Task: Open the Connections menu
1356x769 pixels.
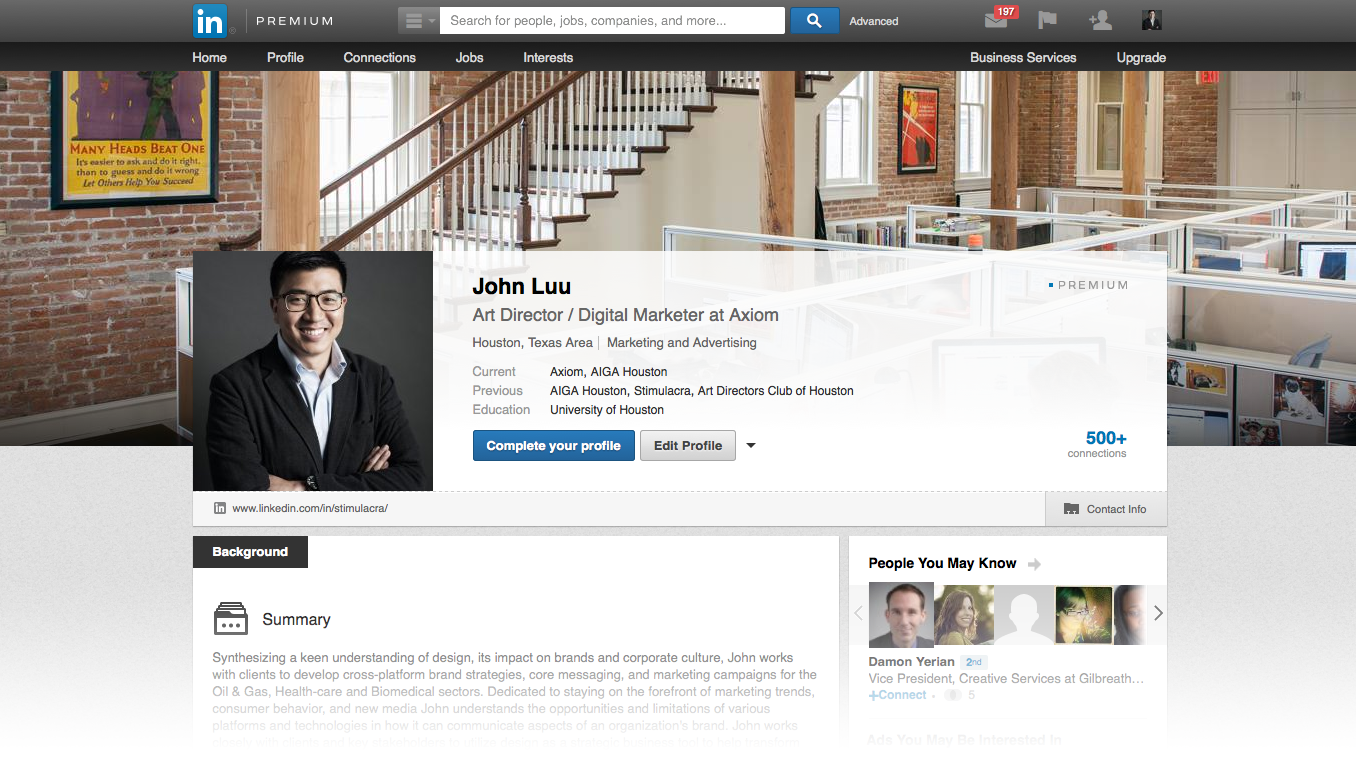Action: tap(379, 58)
